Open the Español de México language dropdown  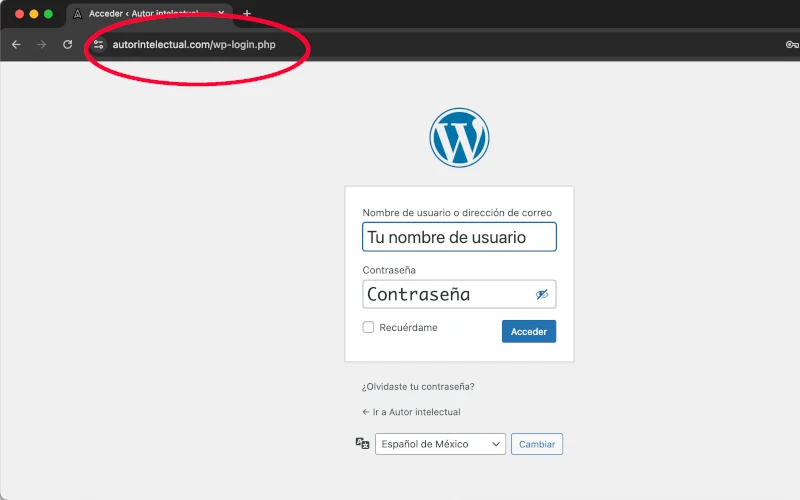click(440, 444)
